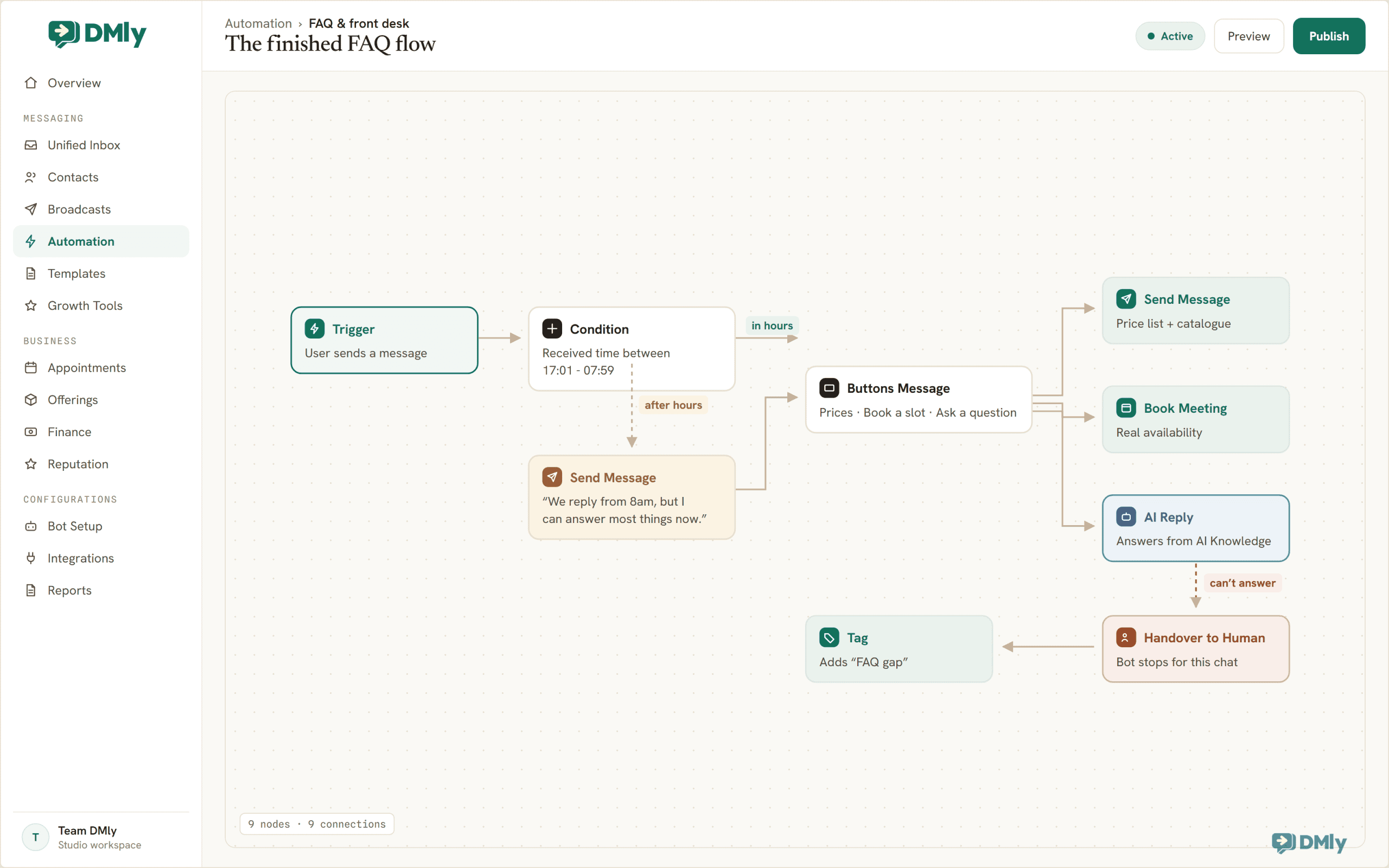Open Bot Setup configuration
Screen dimensions: 1389x868
point(101,526)
